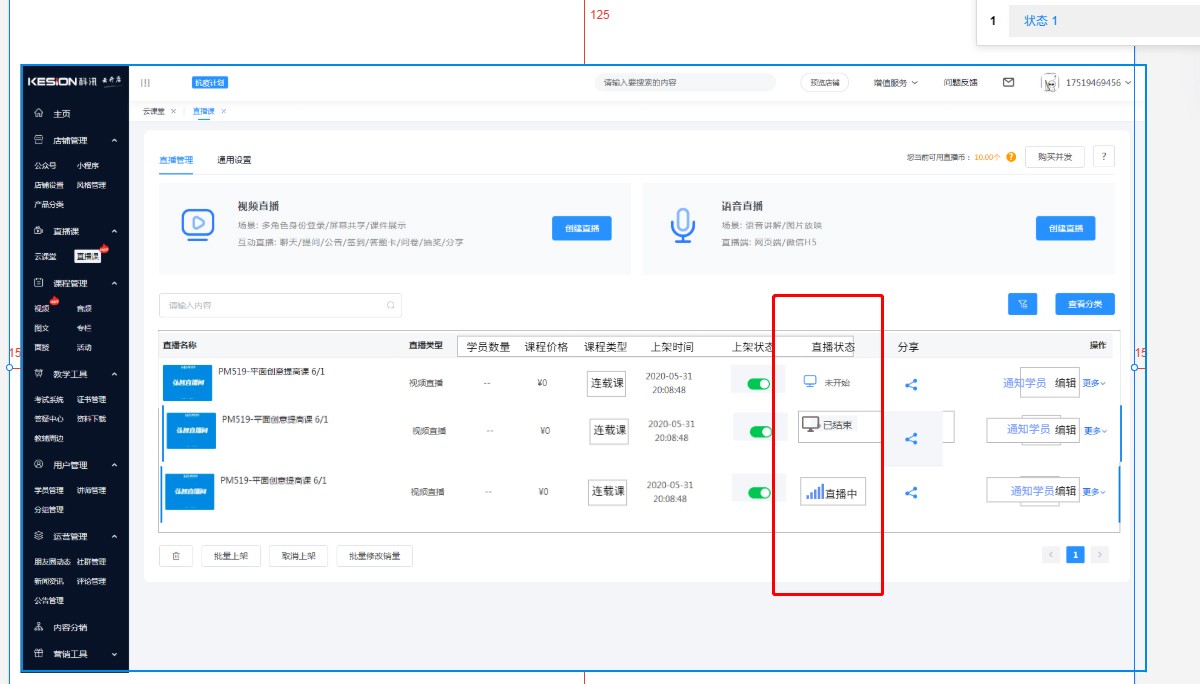Click the sidebar collapse icon in top bar
The image size is (1200, 684).
coord(145,82)
